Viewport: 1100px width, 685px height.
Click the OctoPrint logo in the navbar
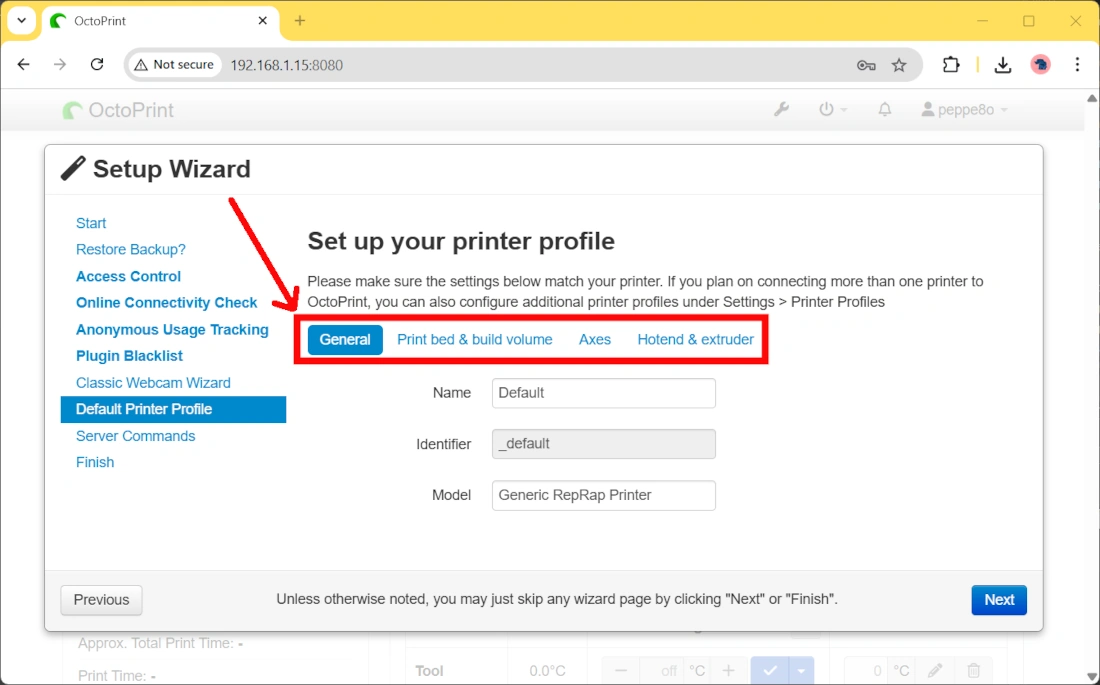click(x=118, y=110)
